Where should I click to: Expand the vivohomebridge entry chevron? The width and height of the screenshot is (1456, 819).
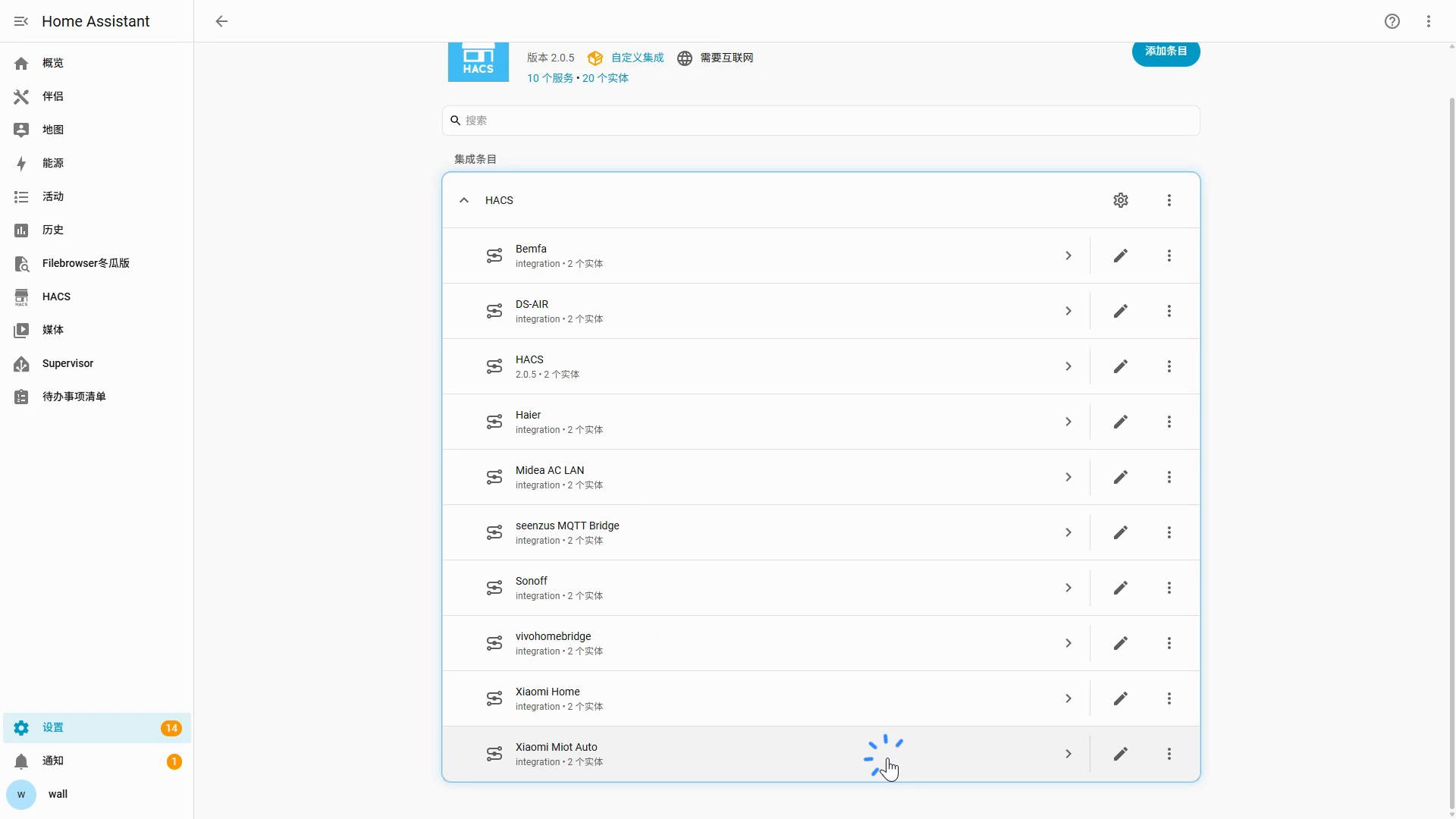(x=1068, y=643)
